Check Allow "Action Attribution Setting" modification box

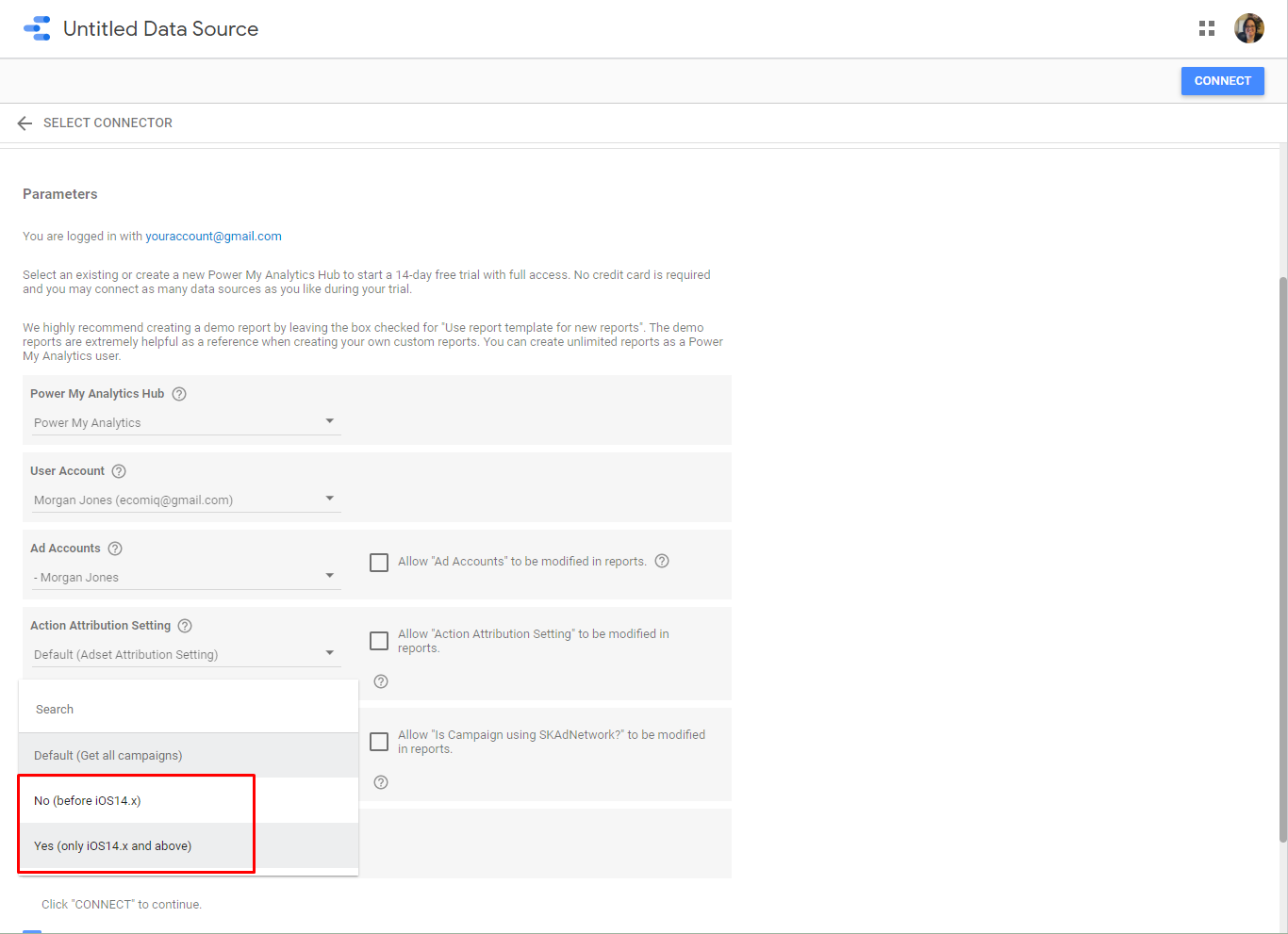pos(379,641)
